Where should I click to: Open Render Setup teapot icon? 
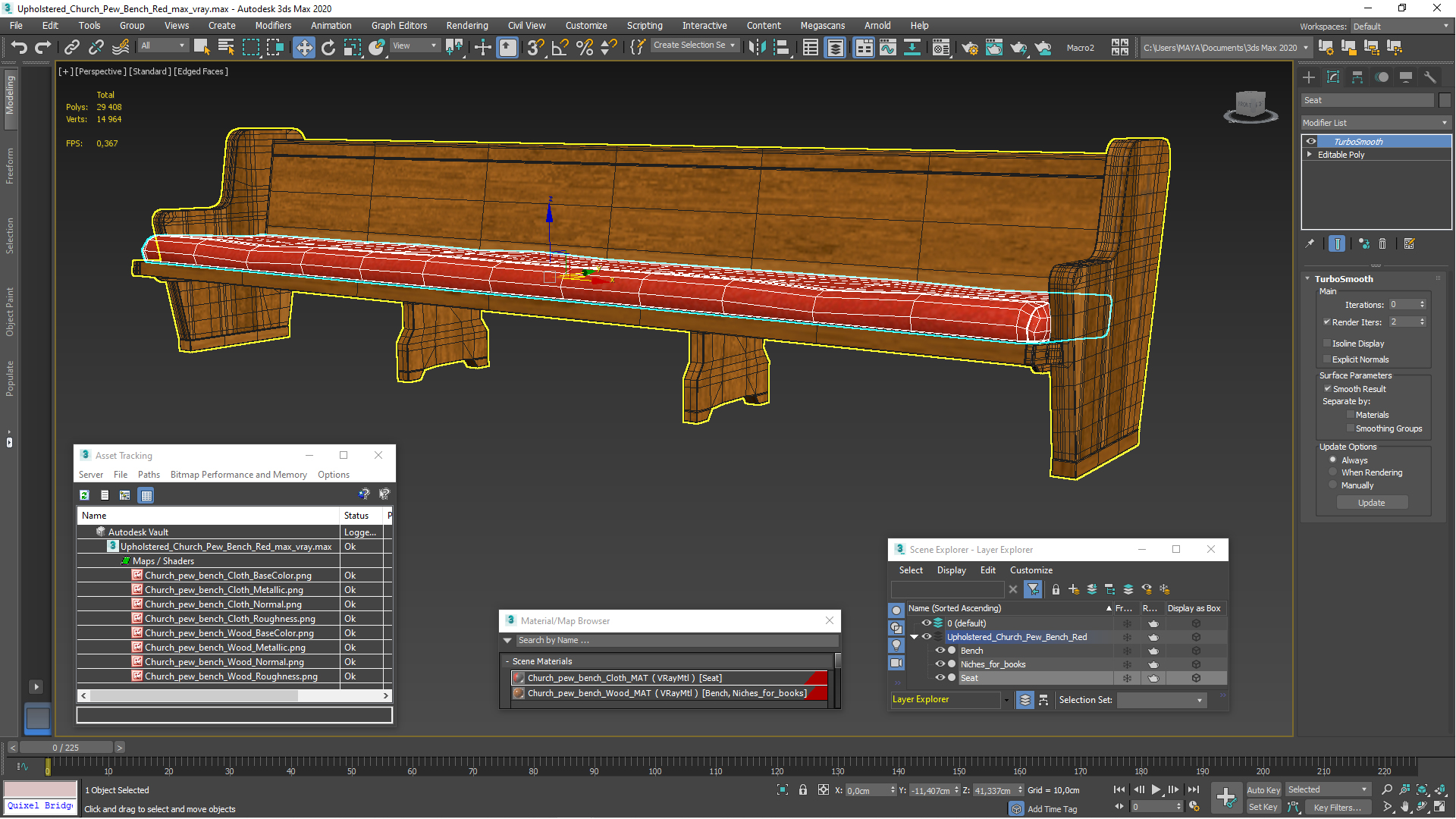pos(970,47)
